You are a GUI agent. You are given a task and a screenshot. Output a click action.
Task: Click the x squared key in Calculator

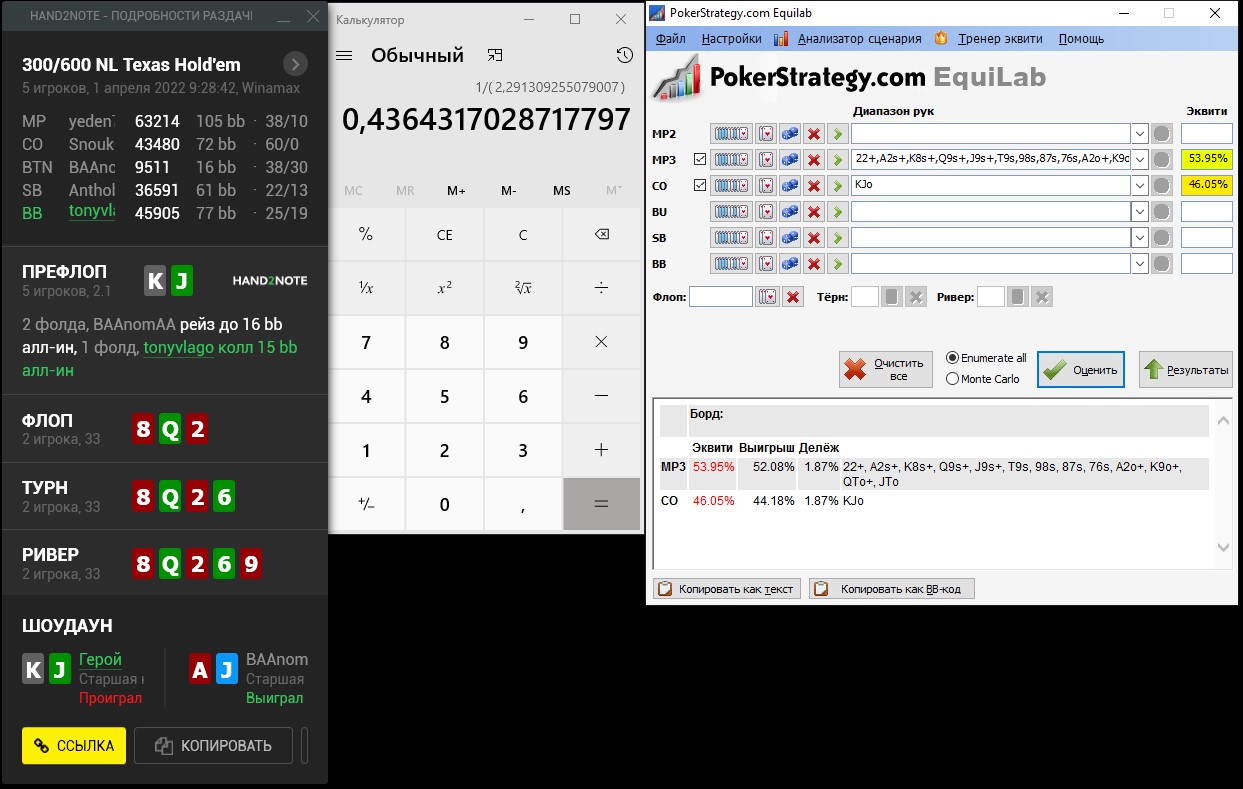point(445,288)
